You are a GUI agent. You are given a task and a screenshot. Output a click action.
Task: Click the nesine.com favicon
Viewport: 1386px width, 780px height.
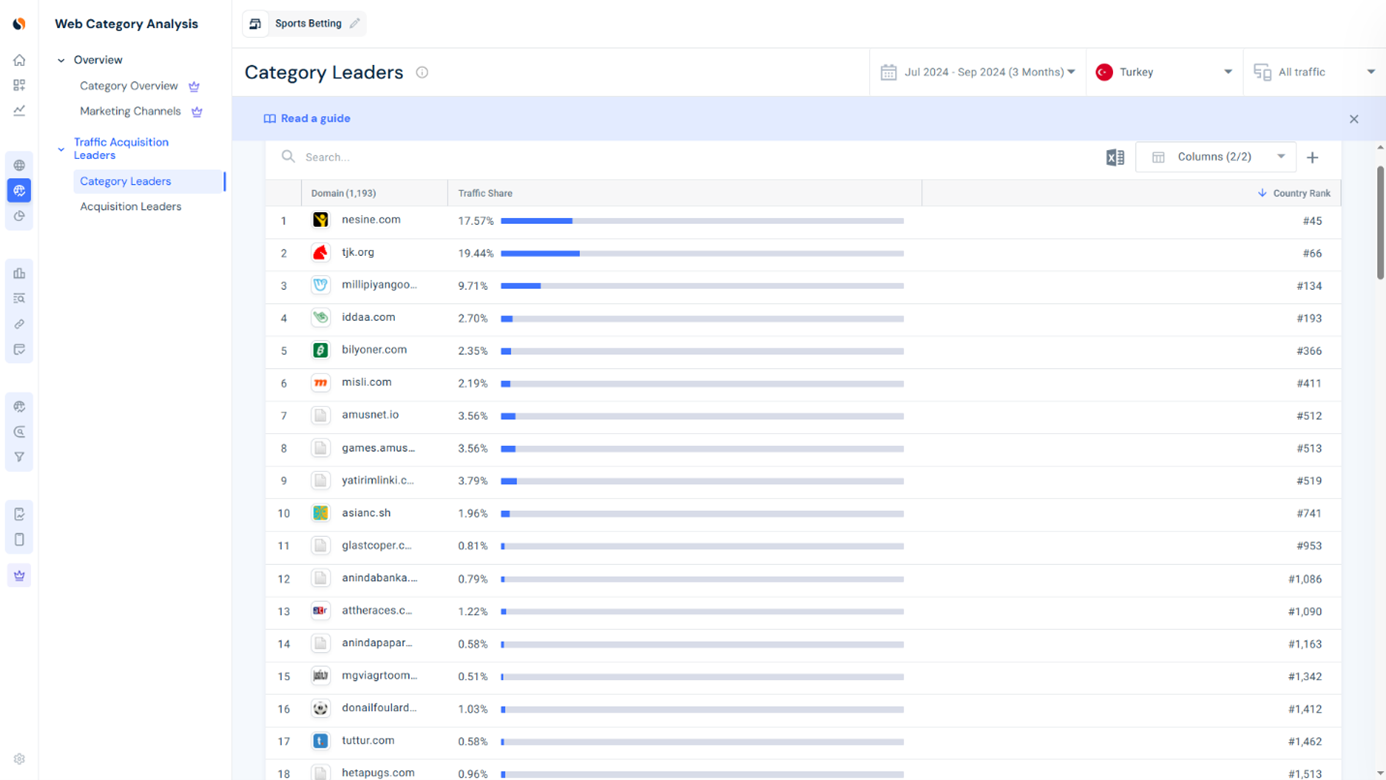click(320, 220)
